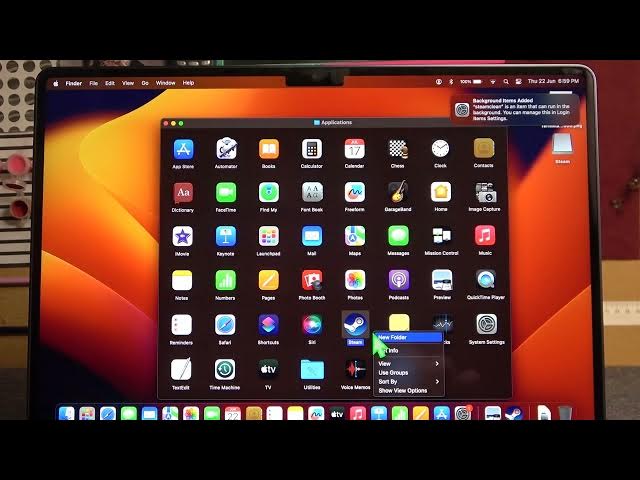Viewport: 640px width, 480px height.
Task: Open the App Store application icon
Action: [x=183, y=149]
